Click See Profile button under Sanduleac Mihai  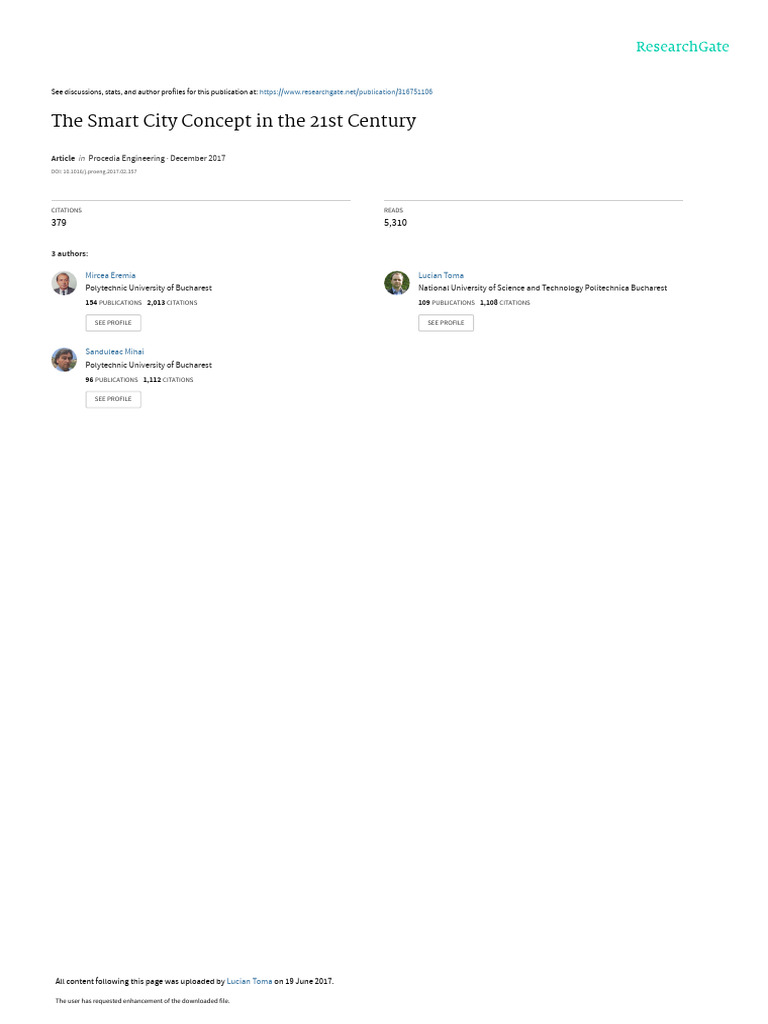pos(113,399)
